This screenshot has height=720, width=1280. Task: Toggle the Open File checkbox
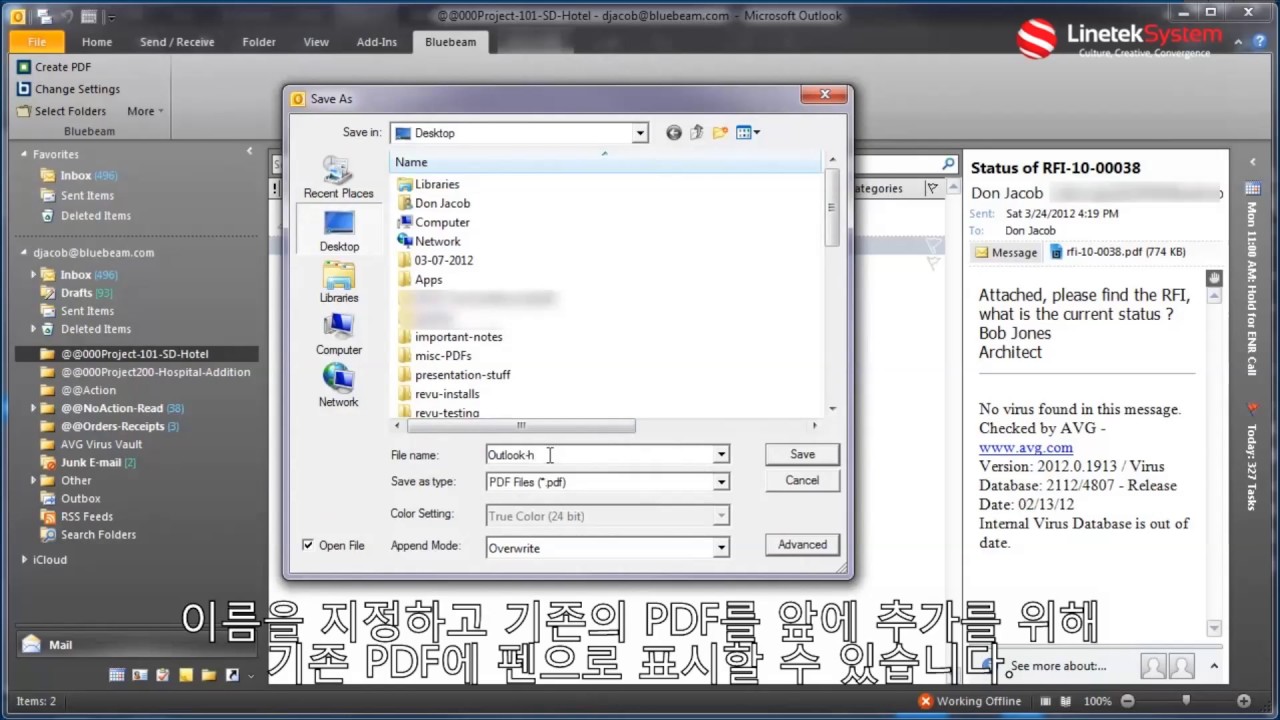pos(308,545)
